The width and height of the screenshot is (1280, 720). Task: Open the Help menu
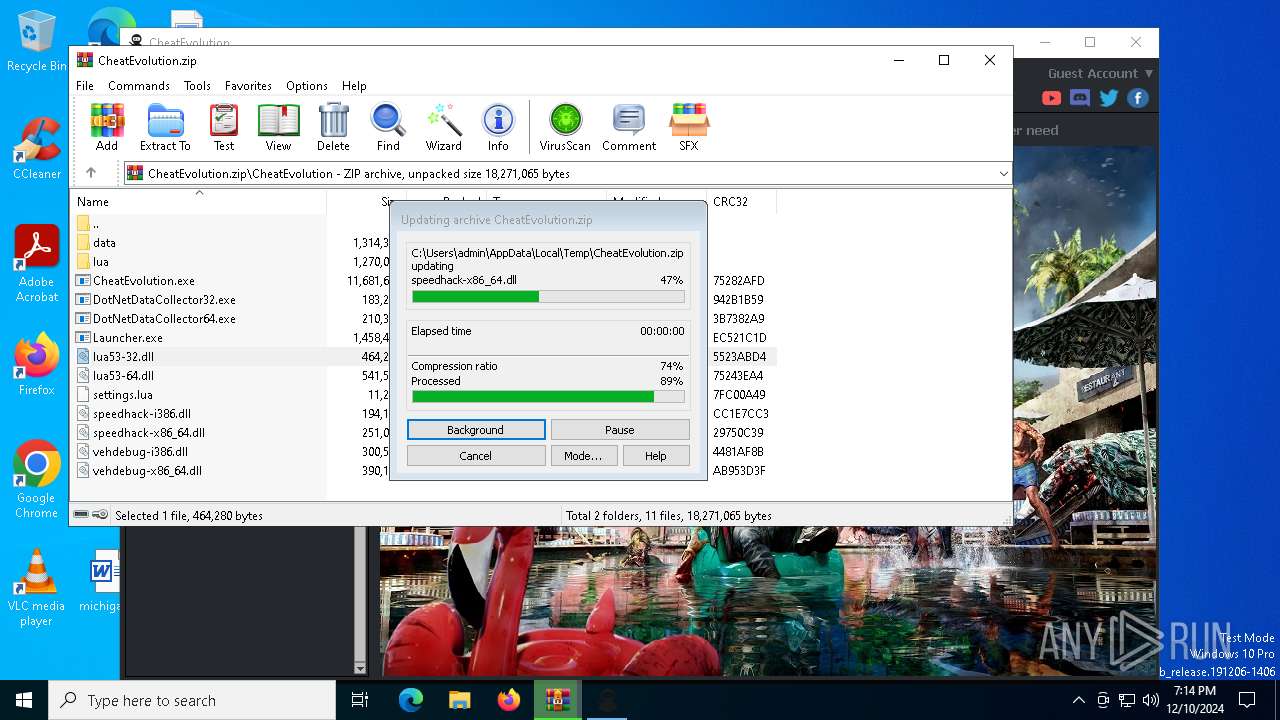(x=354, y=86)
